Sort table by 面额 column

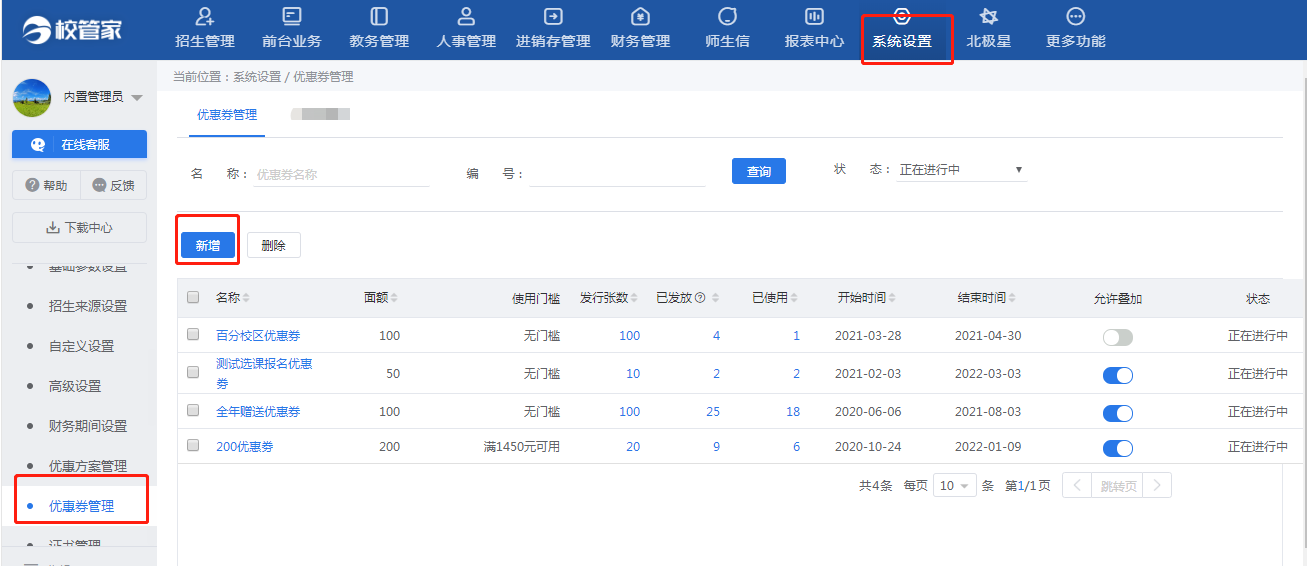click(394, 298)
